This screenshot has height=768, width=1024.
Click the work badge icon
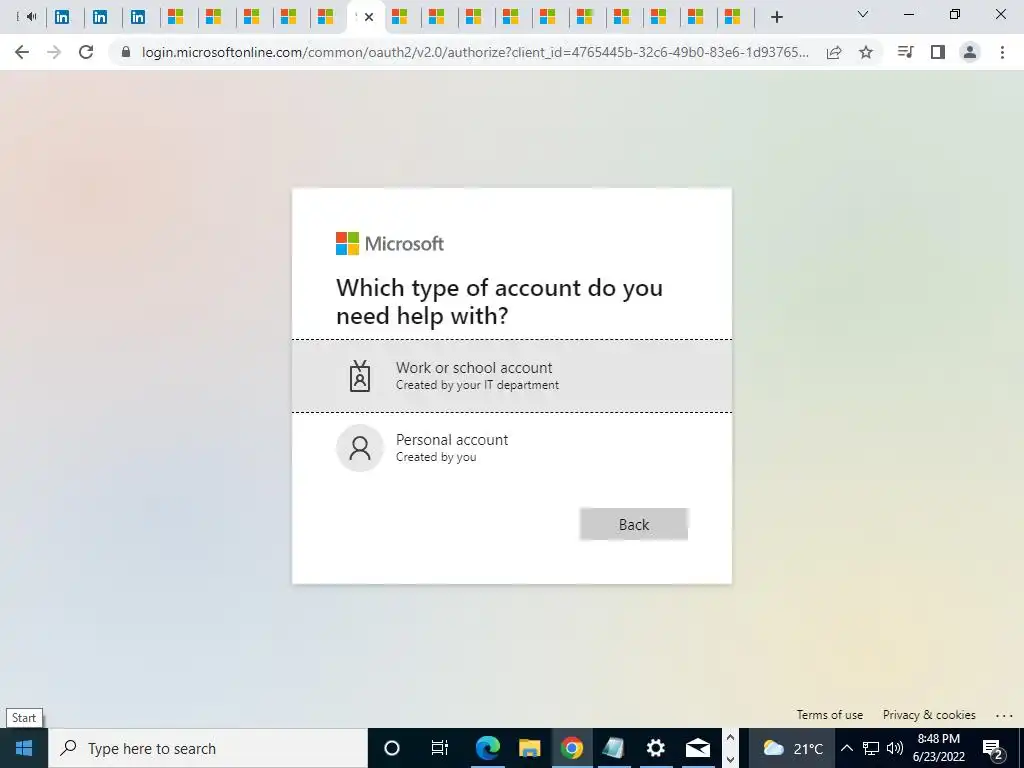(x=360, y=376)
